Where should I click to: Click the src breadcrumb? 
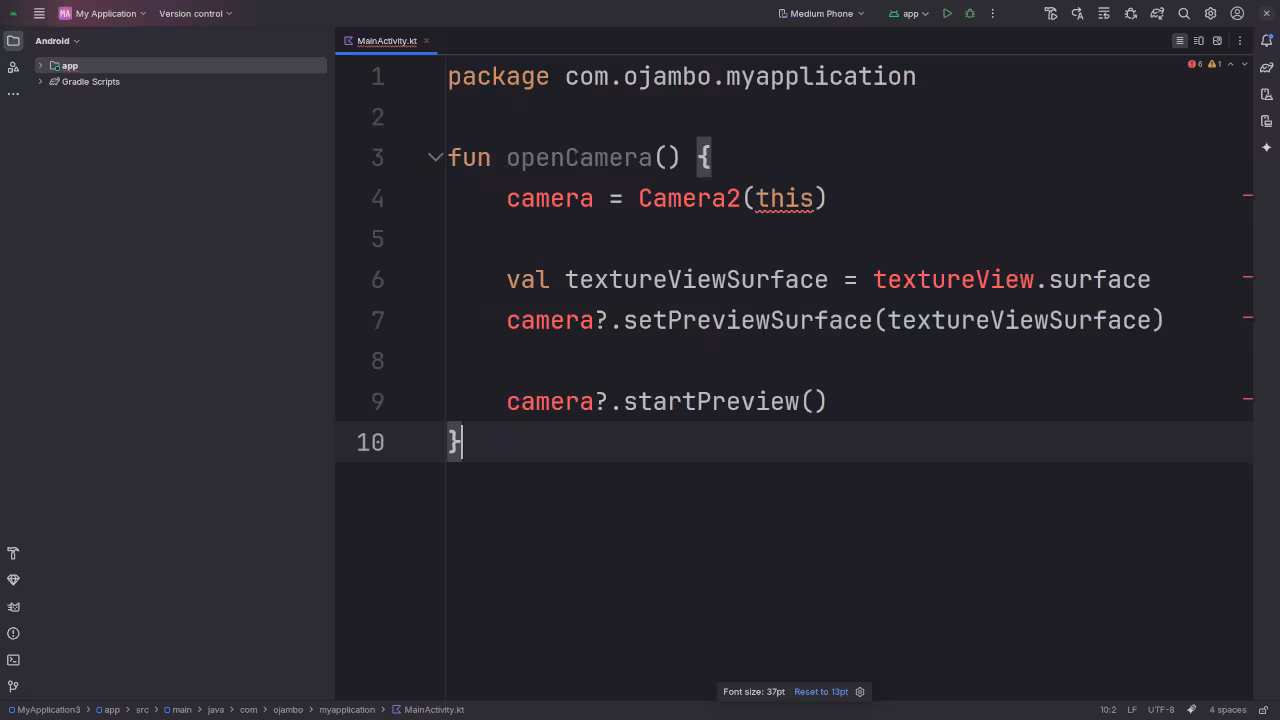(x=142, y=710)
